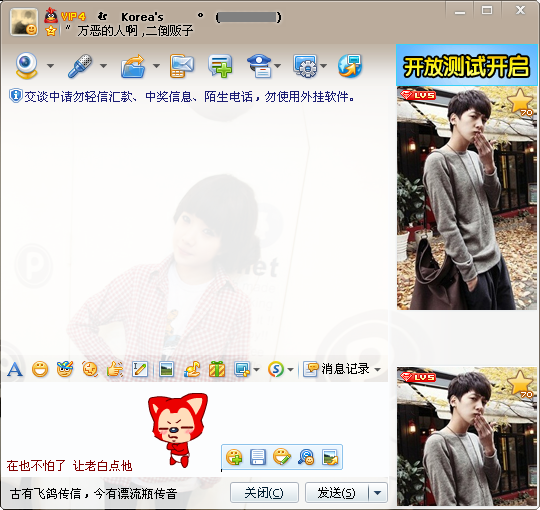Click the contact name Korea's

[x=142, y=17]
